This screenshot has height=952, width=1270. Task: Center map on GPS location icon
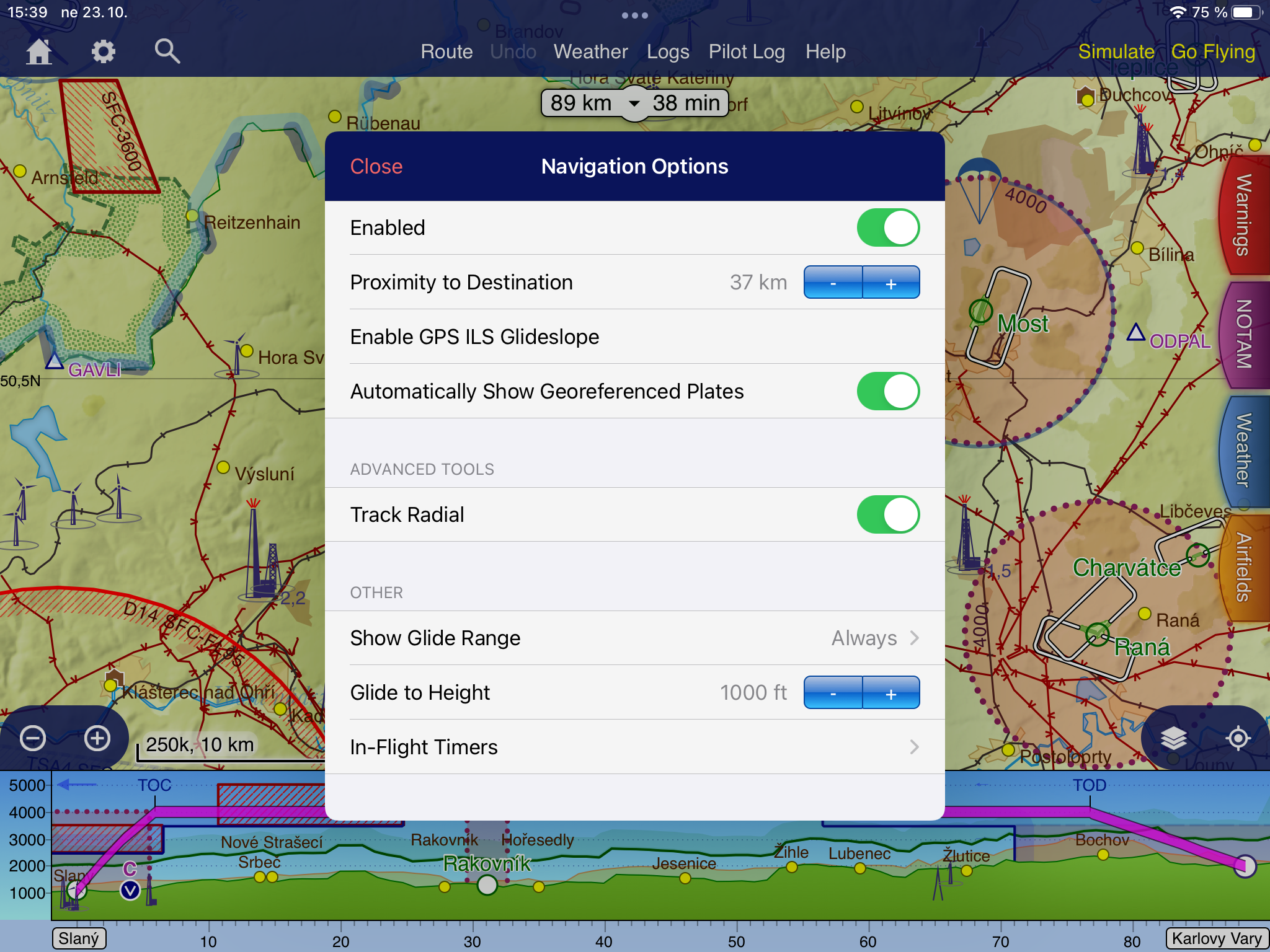(1238, 738)
